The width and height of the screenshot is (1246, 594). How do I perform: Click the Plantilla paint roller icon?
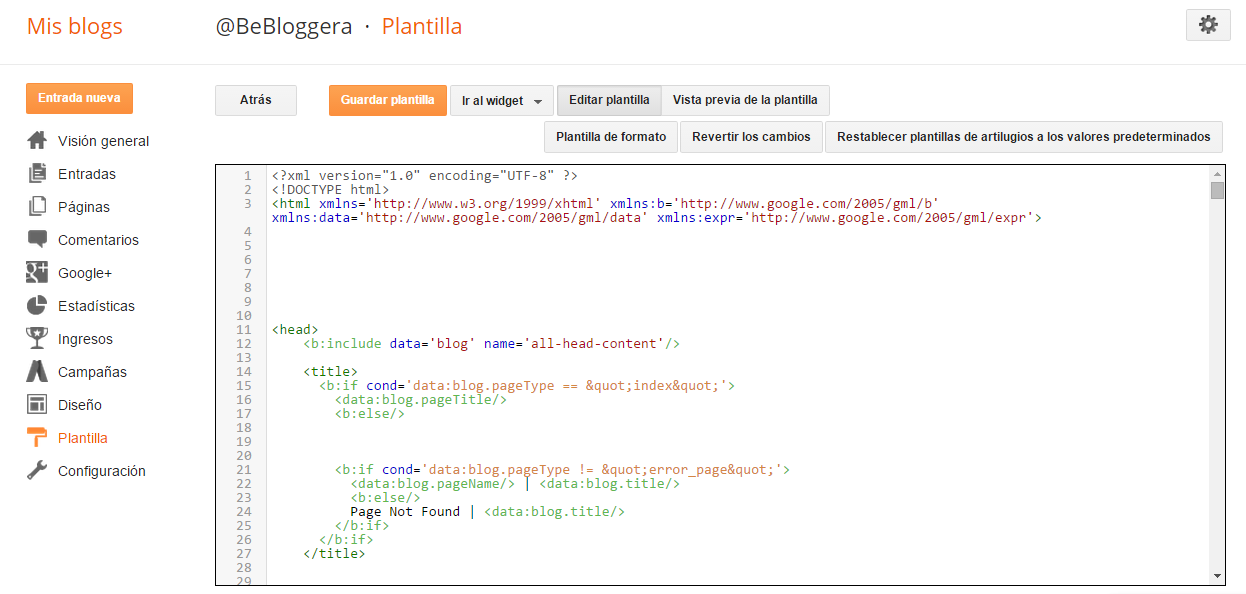point(37,438)
